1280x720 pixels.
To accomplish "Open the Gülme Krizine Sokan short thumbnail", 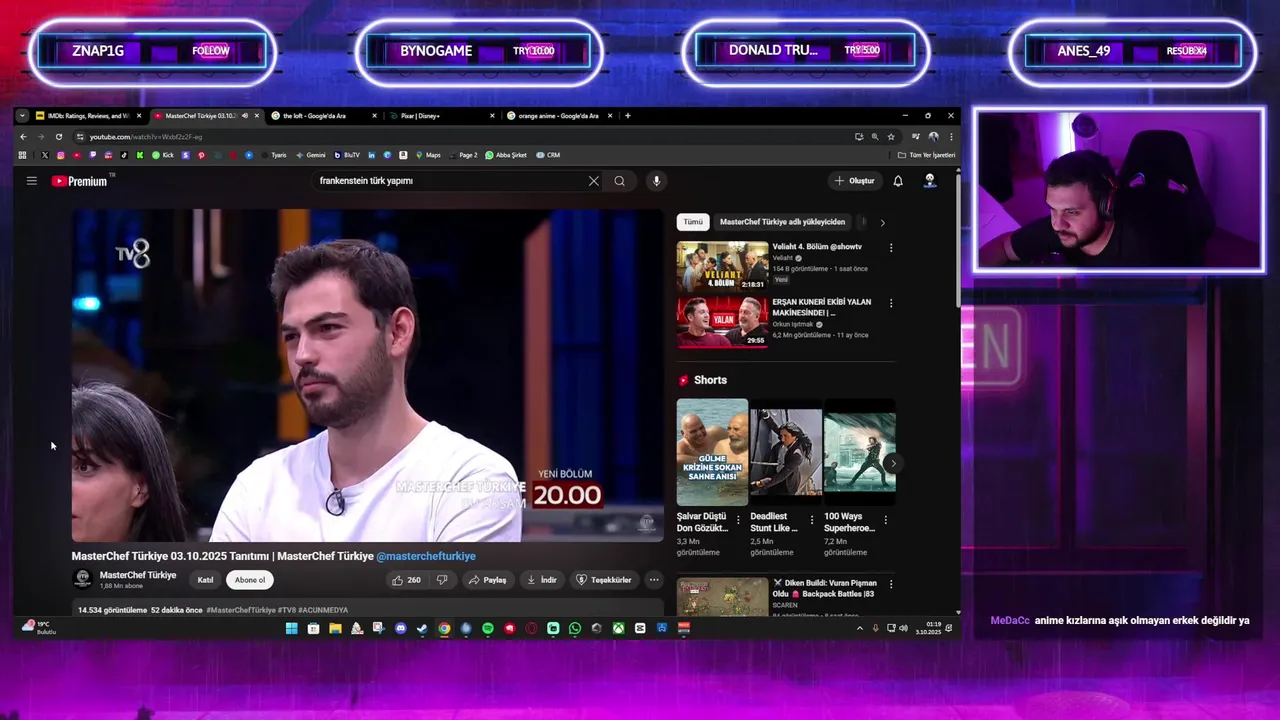I will click(x=712, y=452).
